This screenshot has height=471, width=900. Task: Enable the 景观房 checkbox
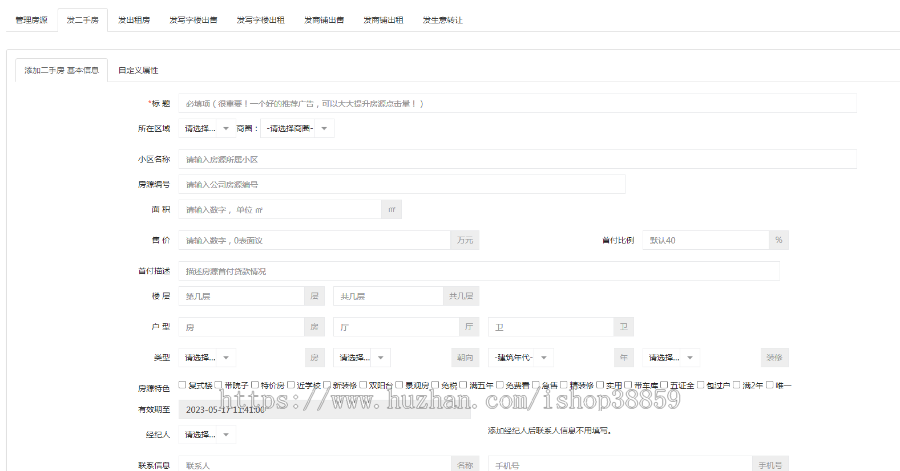[x=399, y=385]
